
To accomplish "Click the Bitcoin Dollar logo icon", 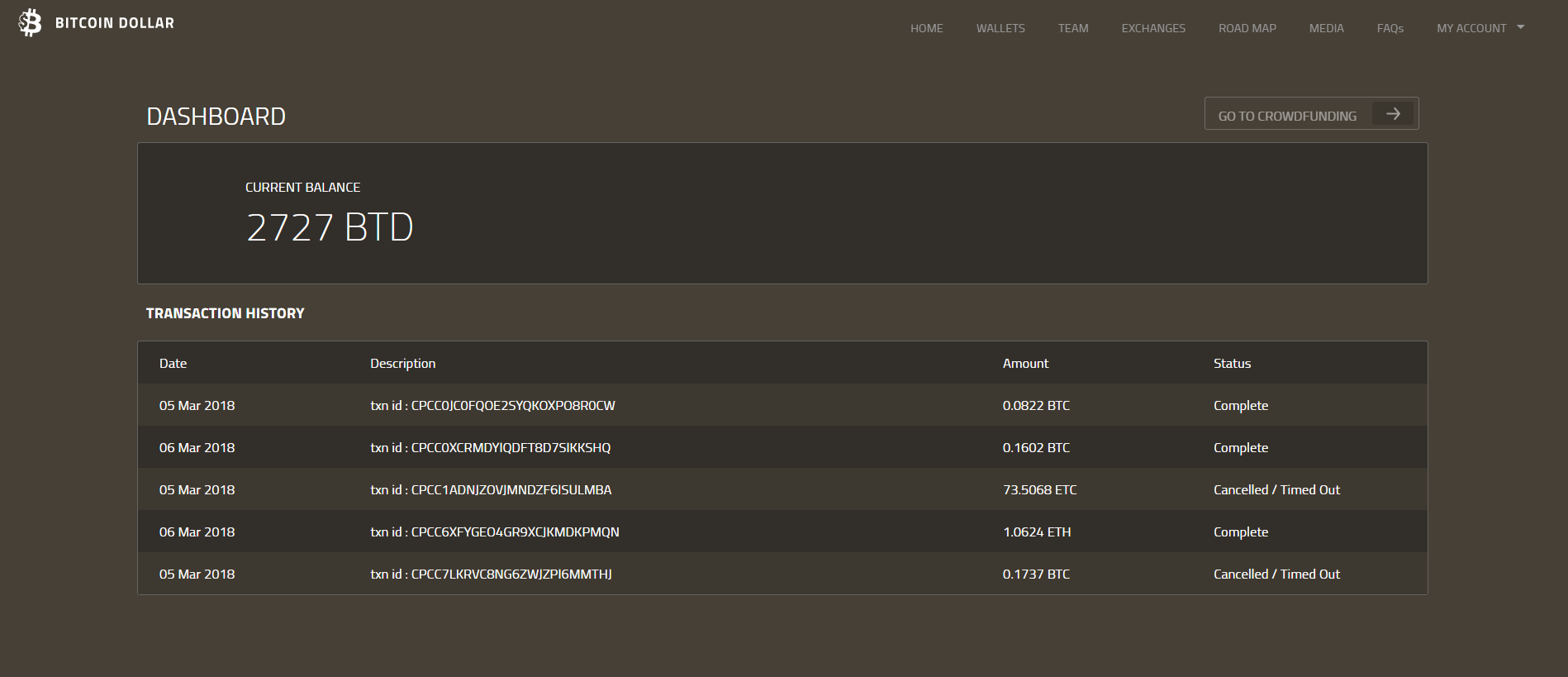I will point(30,23).
